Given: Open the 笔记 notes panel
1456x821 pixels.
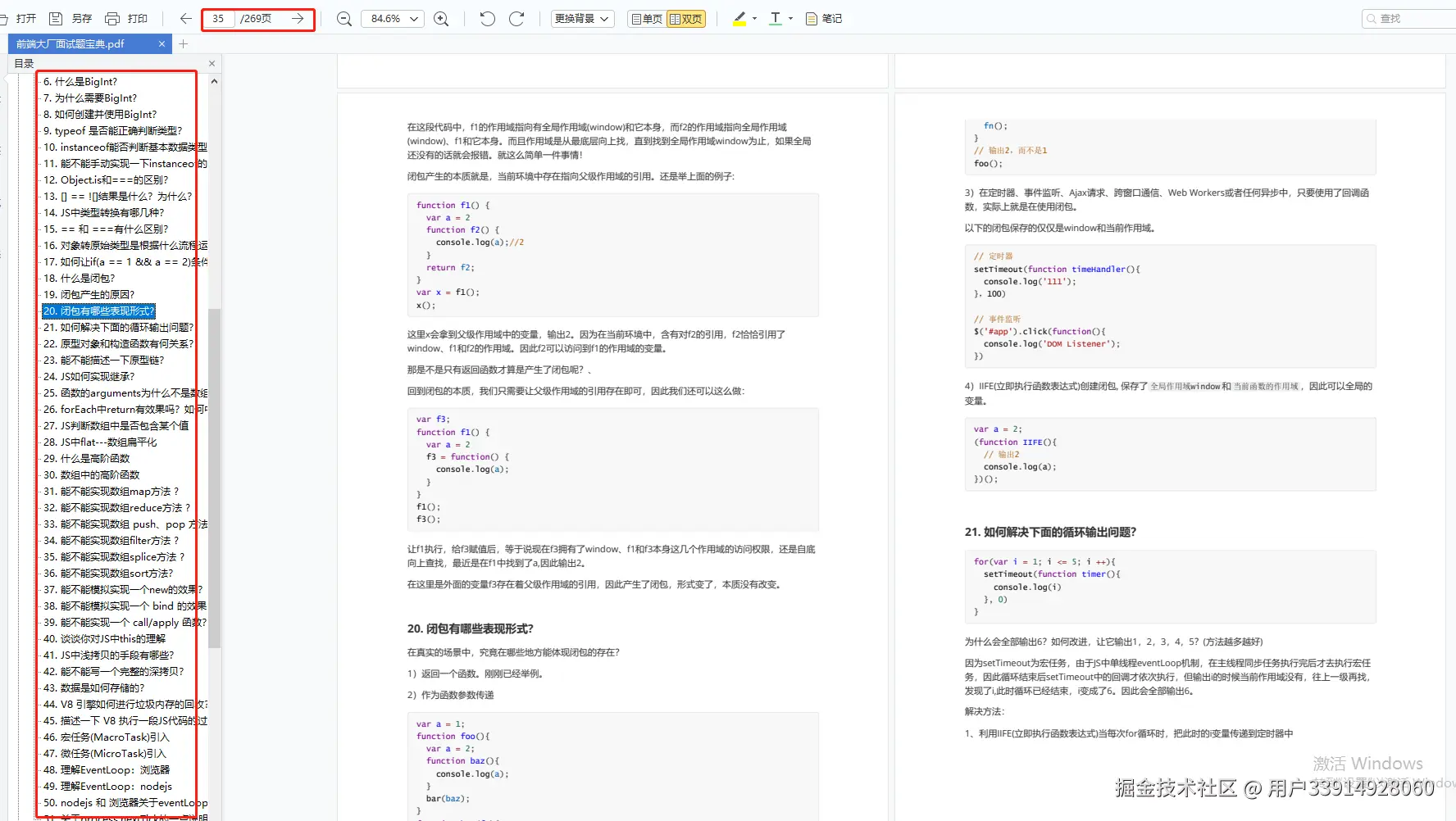Looking at the screenshot, I should point(824,18).
